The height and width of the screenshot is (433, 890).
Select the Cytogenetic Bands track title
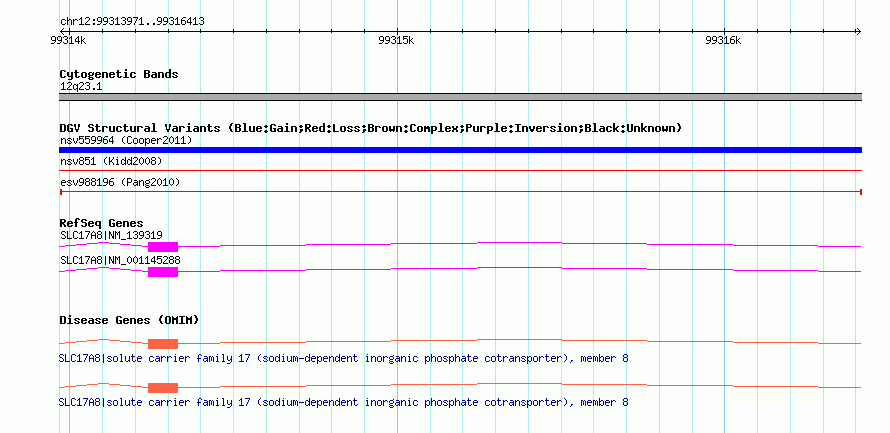(119, 74)
